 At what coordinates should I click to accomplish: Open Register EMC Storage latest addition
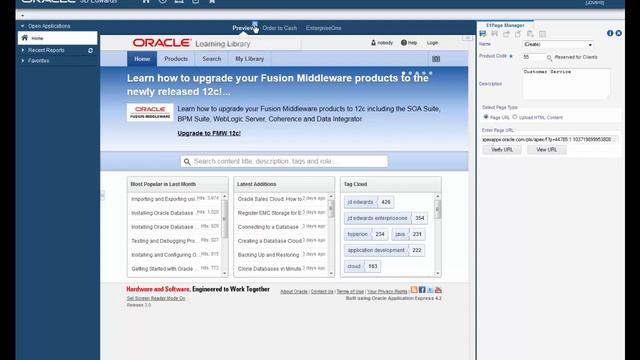(x=269, y=213)
